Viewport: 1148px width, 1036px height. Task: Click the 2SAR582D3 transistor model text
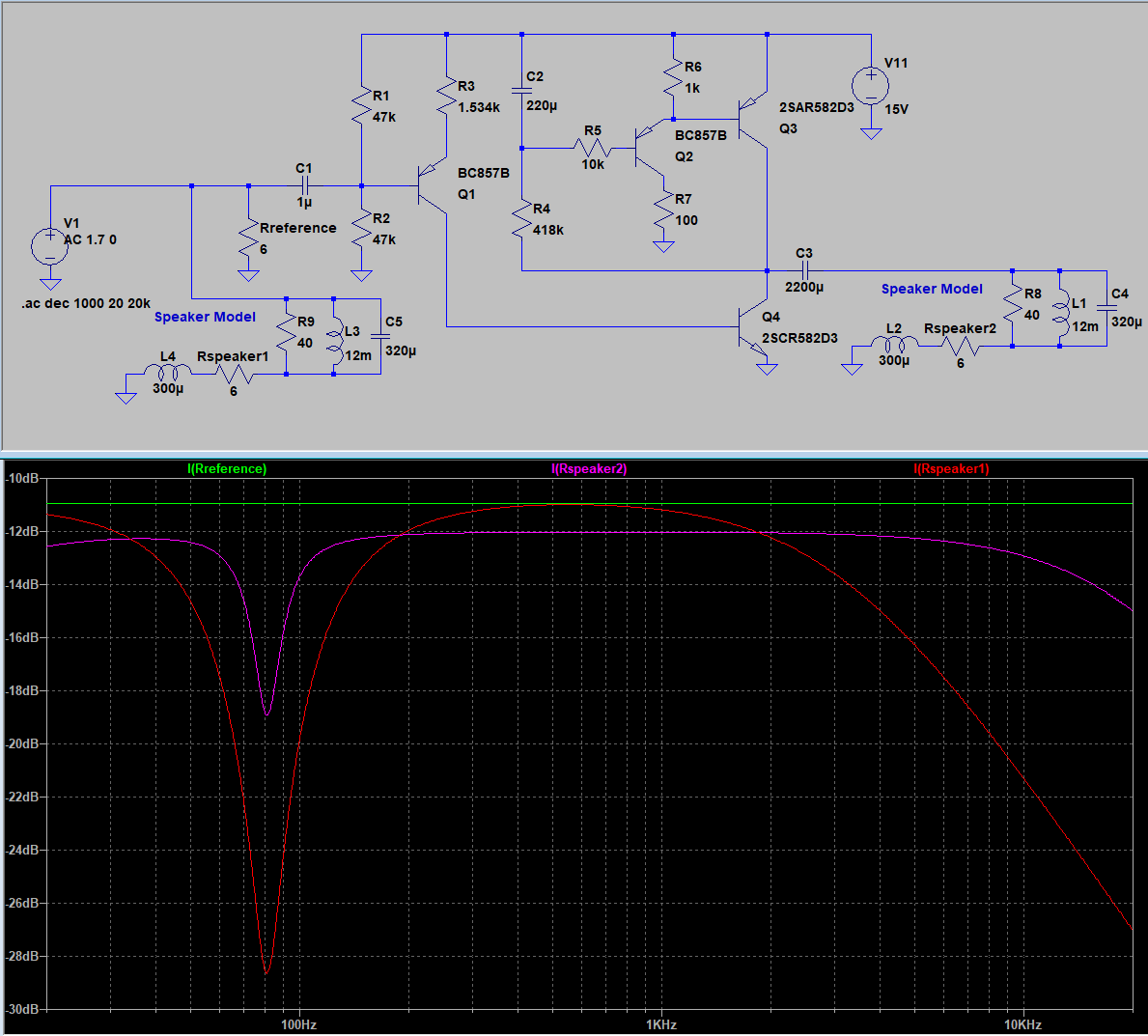point(816,108)
